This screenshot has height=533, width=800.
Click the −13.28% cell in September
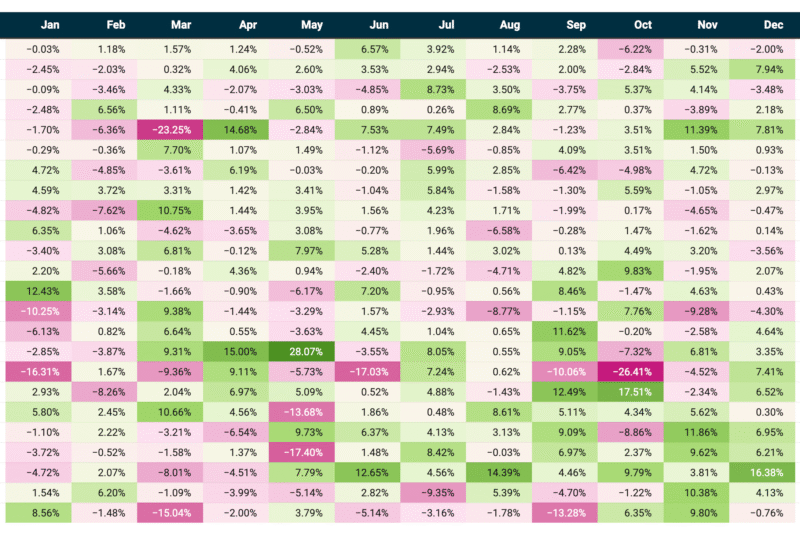pos(567,514)
